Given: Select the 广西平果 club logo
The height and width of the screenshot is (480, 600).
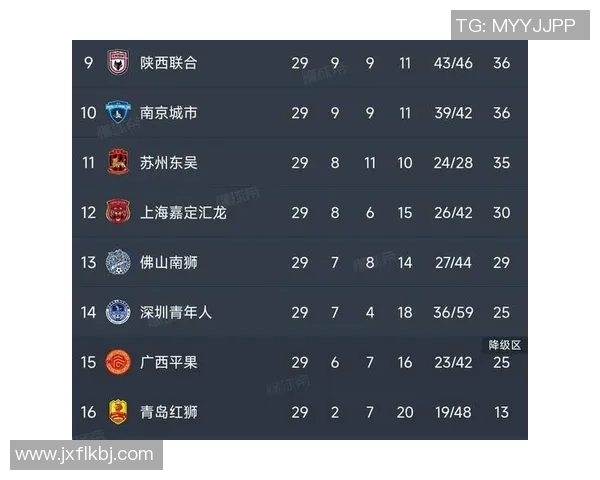Looking at the screenshot, I should (118, 362).
